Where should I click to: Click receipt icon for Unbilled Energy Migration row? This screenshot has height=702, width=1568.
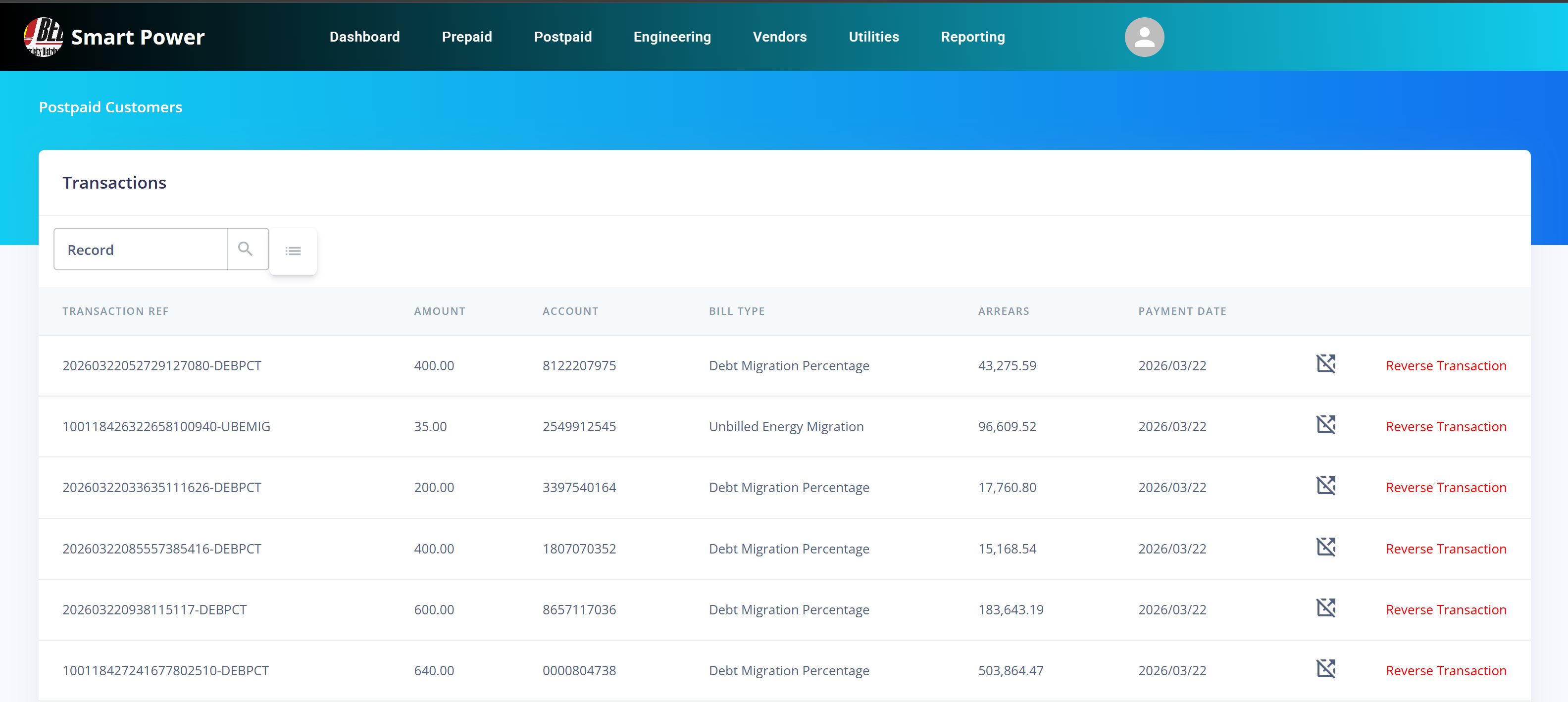(x=1326, y=425)
